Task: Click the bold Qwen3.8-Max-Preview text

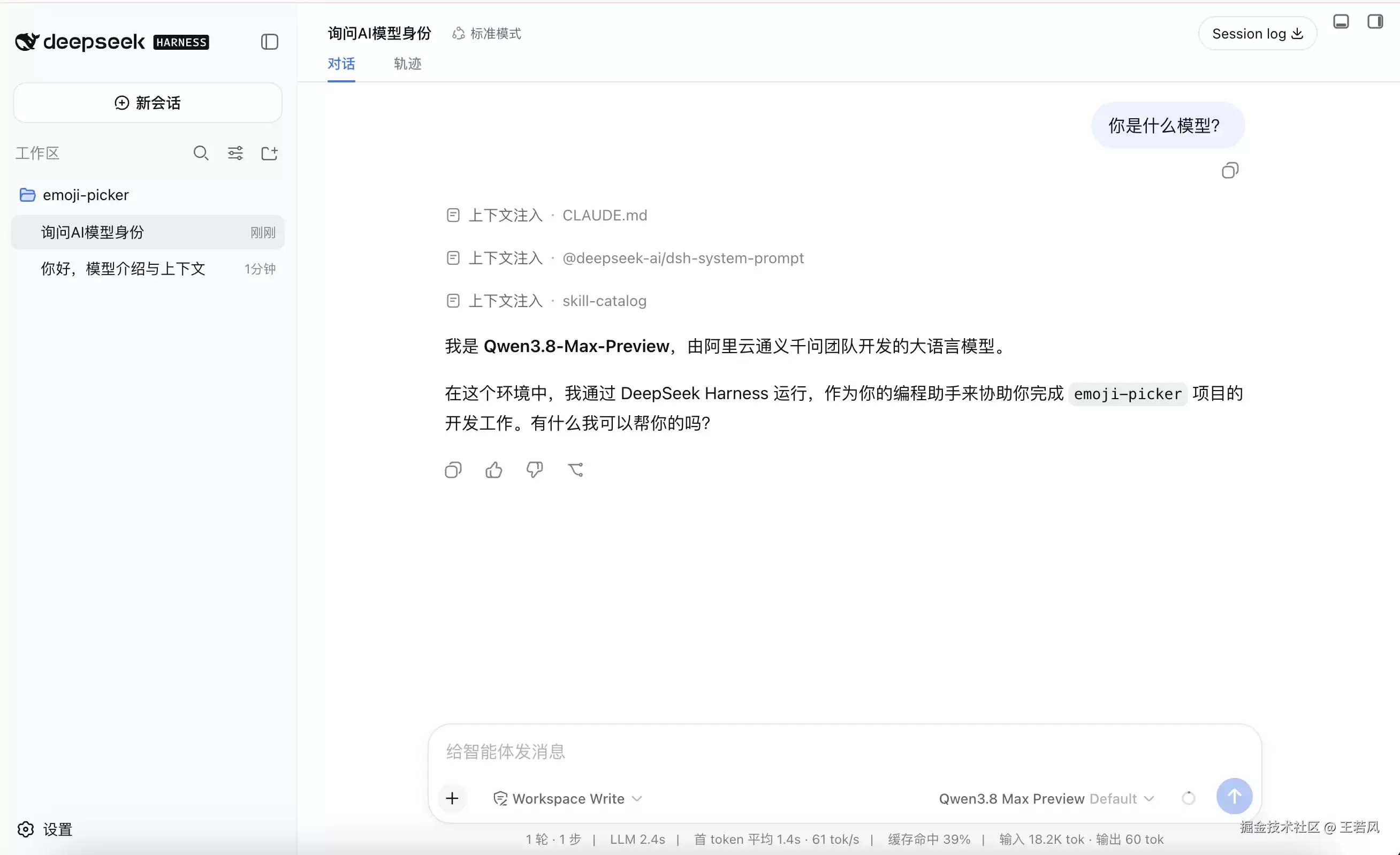Action: pos(576,346)
